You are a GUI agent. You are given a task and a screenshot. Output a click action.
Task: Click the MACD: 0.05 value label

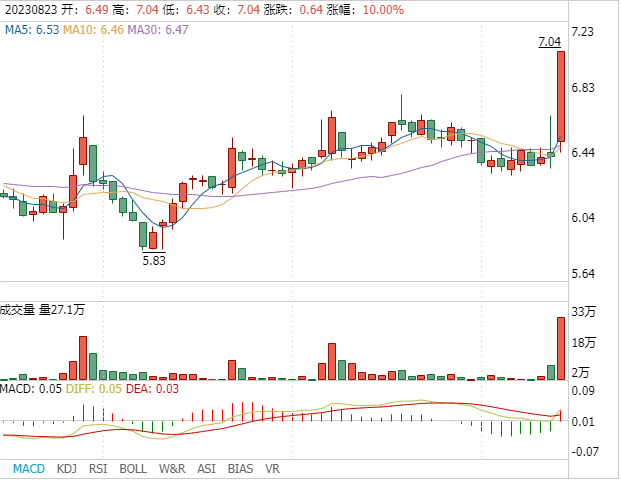(31, 389)
